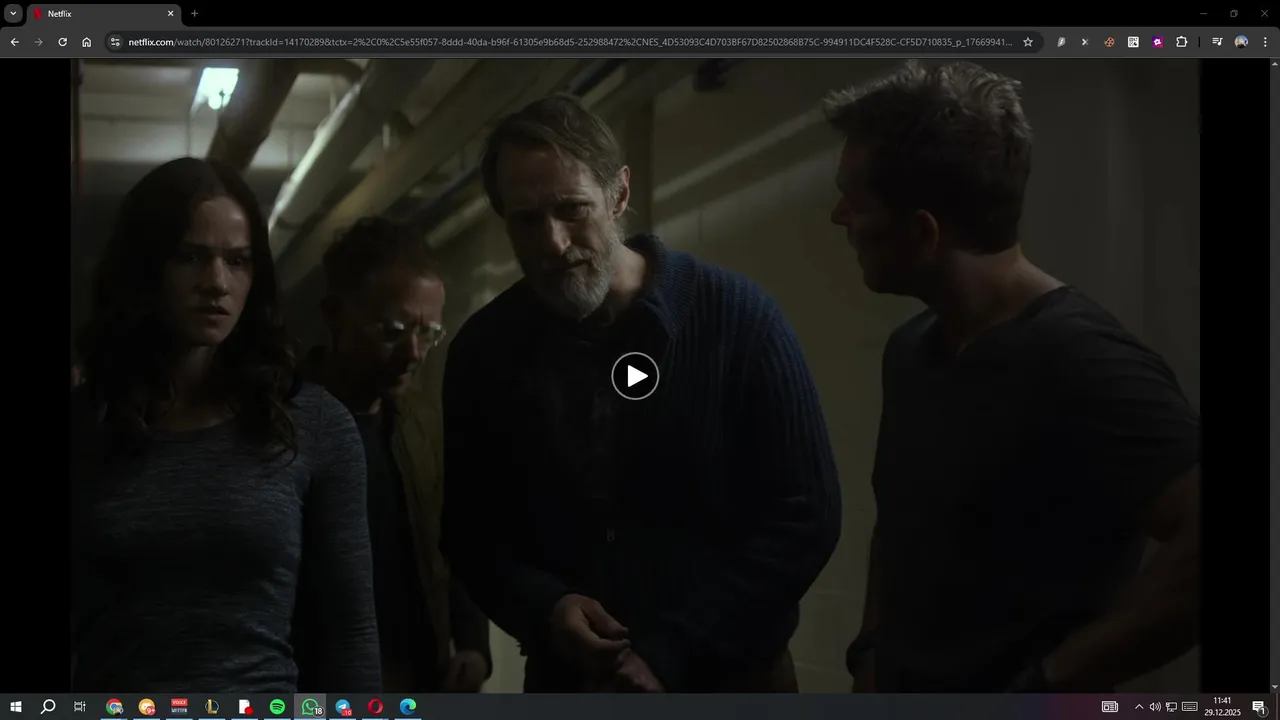Open Windows taskbar search
Viewport: 1280px width, 720px height.
tap(48, 707)
